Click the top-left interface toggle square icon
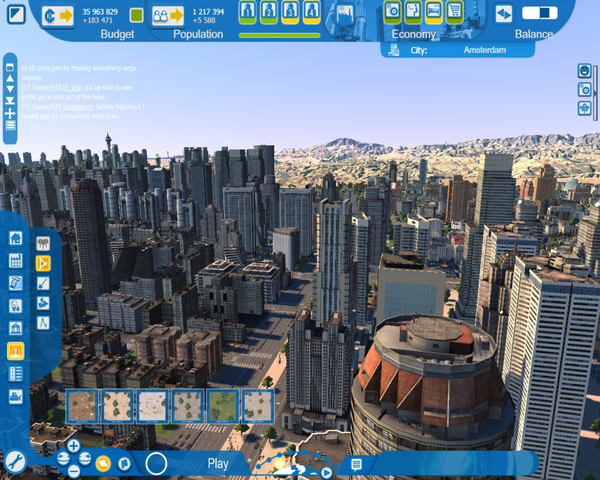600x480 pixels. point(16,14)
